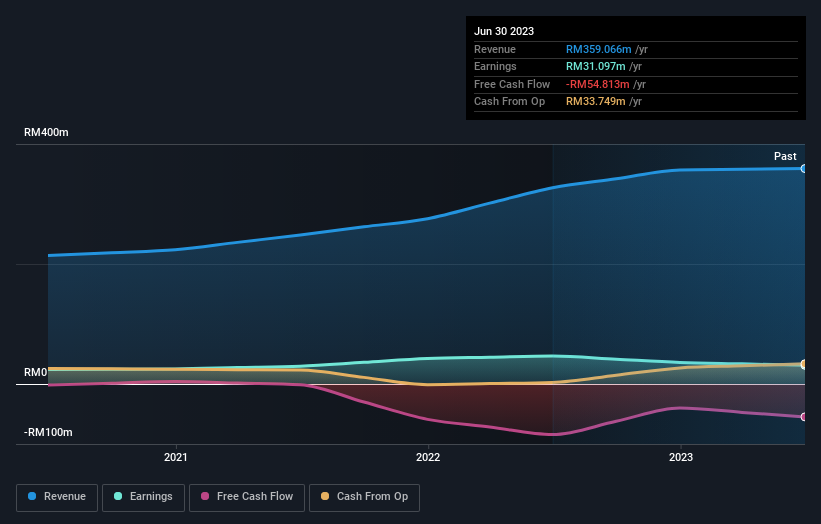Click the Past label on chart
821x524 pixels.
coord(785,156)
